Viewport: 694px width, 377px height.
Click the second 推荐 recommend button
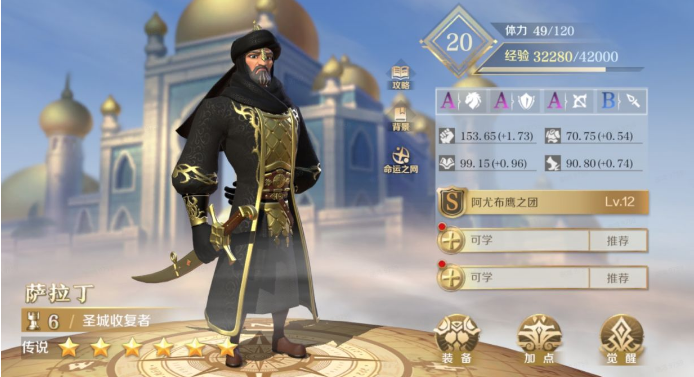pos(618,278)
